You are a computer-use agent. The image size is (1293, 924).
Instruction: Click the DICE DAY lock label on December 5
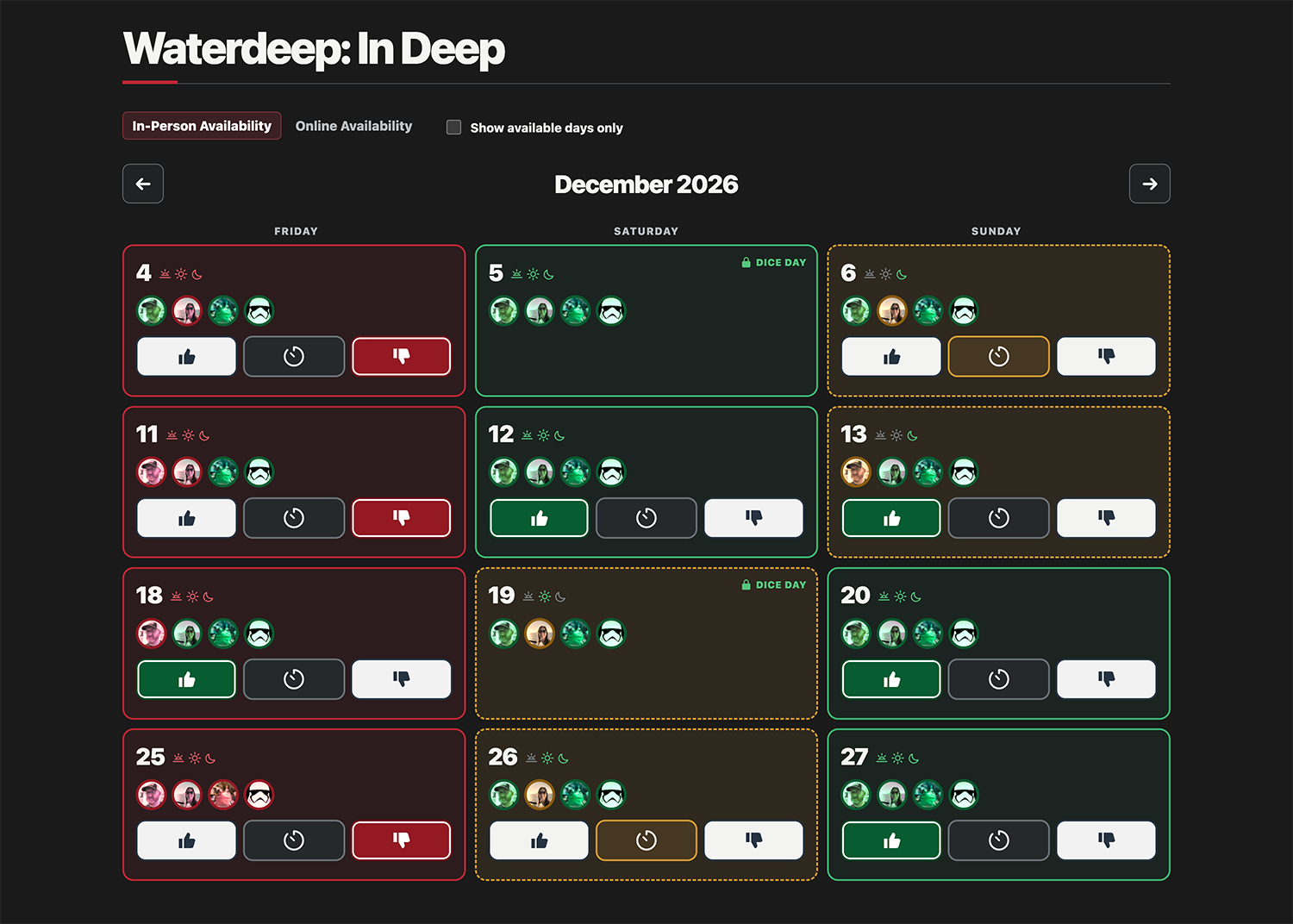click(774, 262)
